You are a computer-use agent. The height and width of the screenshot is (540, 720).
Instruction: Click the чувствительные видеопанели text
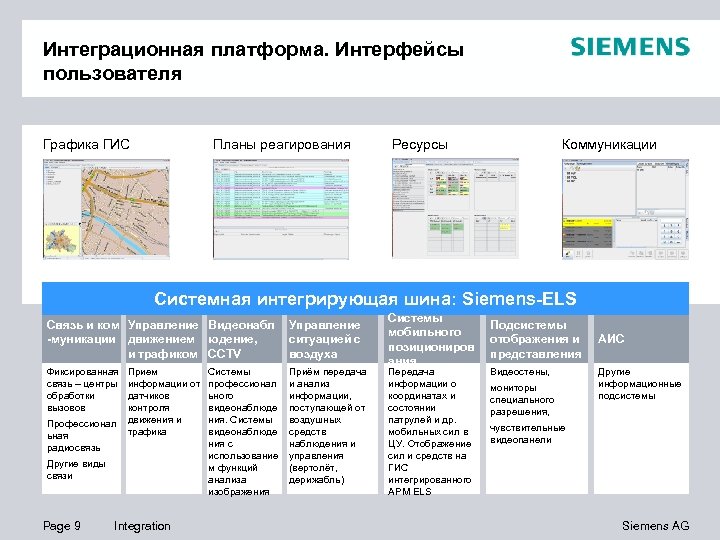click(527, 433)
